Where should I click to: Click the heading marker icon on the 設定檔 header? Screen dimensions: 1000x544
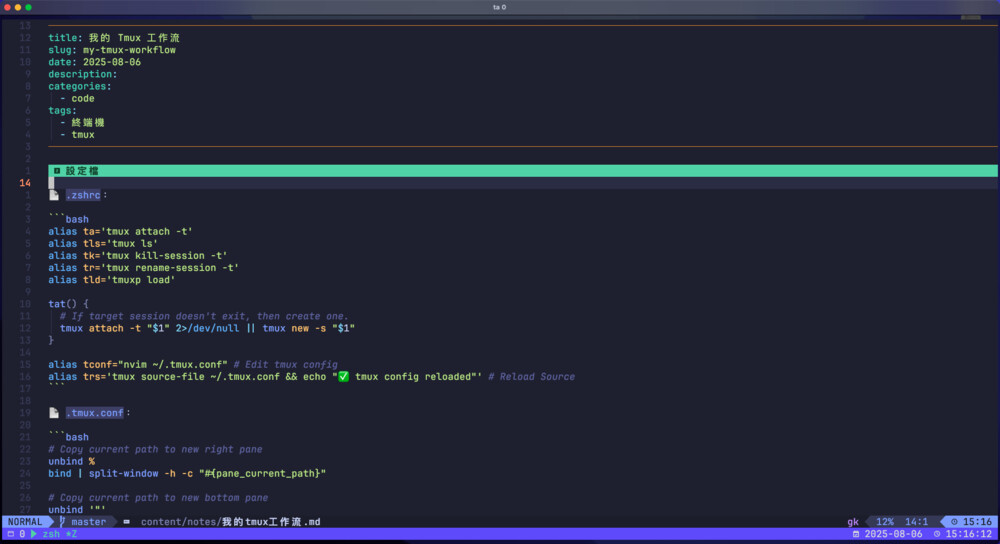pyautogui.click(x=57, y=171)
